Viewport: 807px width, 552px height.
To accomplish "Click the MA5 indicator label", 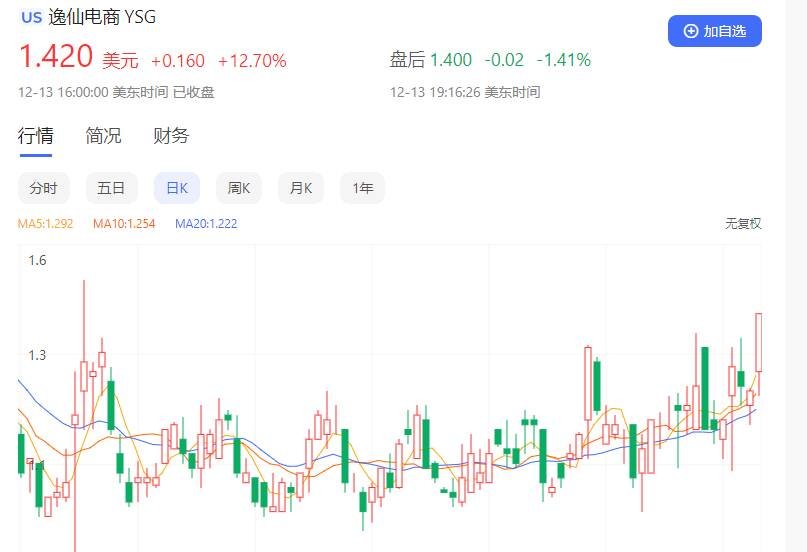I will click(x=46, y=223).
